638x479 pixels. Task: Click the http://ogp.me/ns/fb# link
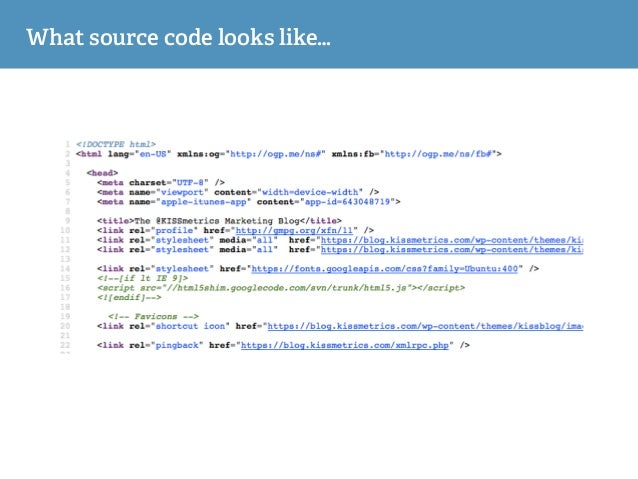(438, 154)
